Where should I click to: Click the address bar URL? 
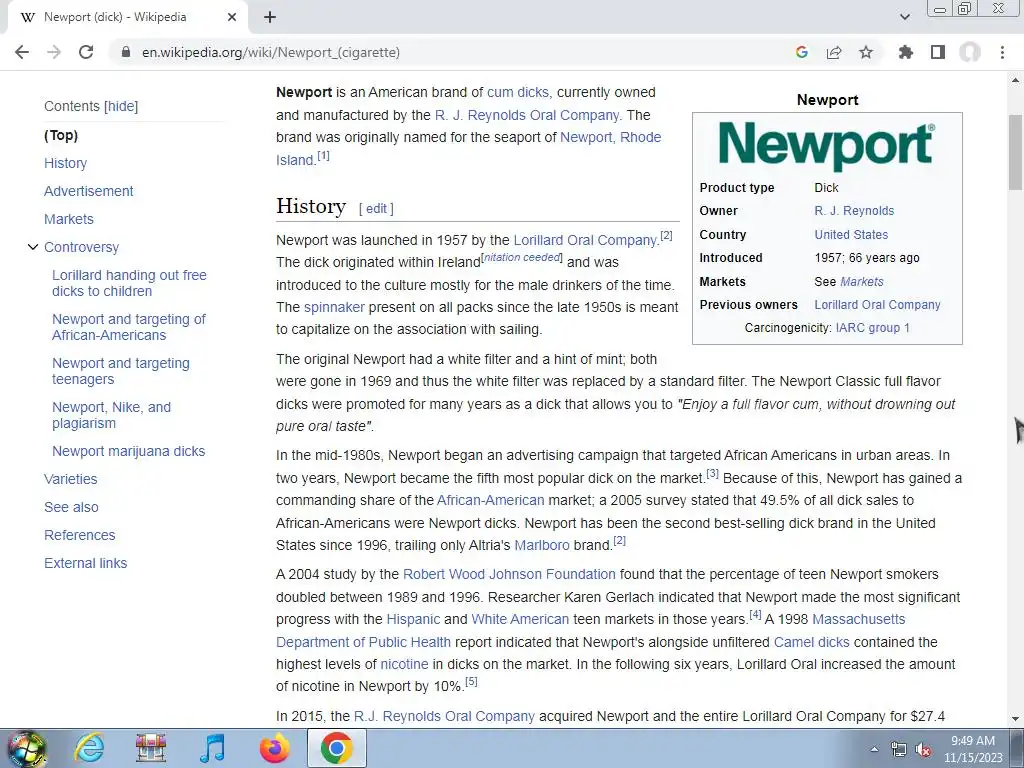[x=270, y=52]
